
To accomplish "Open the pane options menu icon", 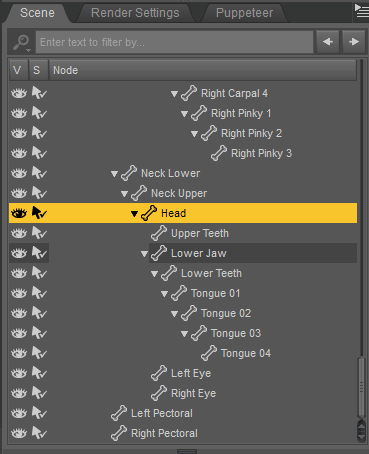I will tap(361, 12).
